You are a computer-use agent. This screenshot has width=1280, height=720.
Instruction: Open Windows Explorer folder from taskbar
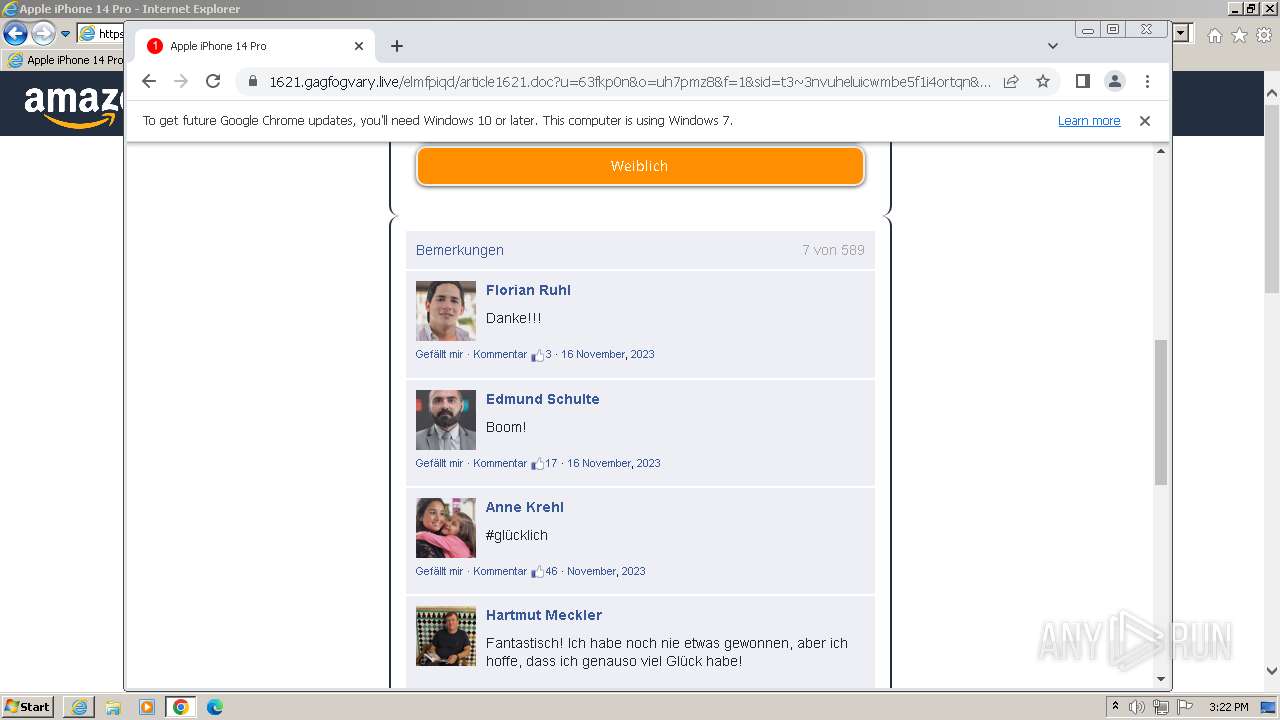113,707
